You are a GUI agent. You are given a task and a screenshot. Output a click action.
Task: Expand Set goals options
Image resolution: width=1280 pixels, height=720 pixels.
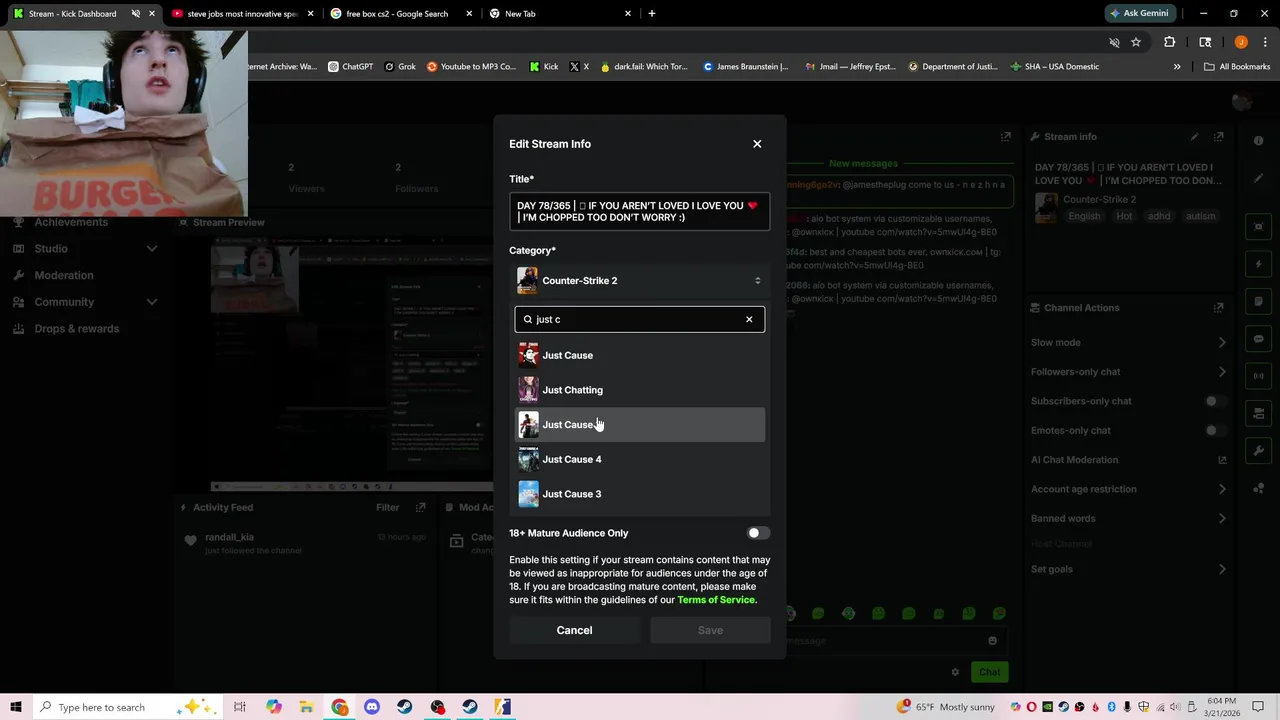click(x=1222, y=569)
